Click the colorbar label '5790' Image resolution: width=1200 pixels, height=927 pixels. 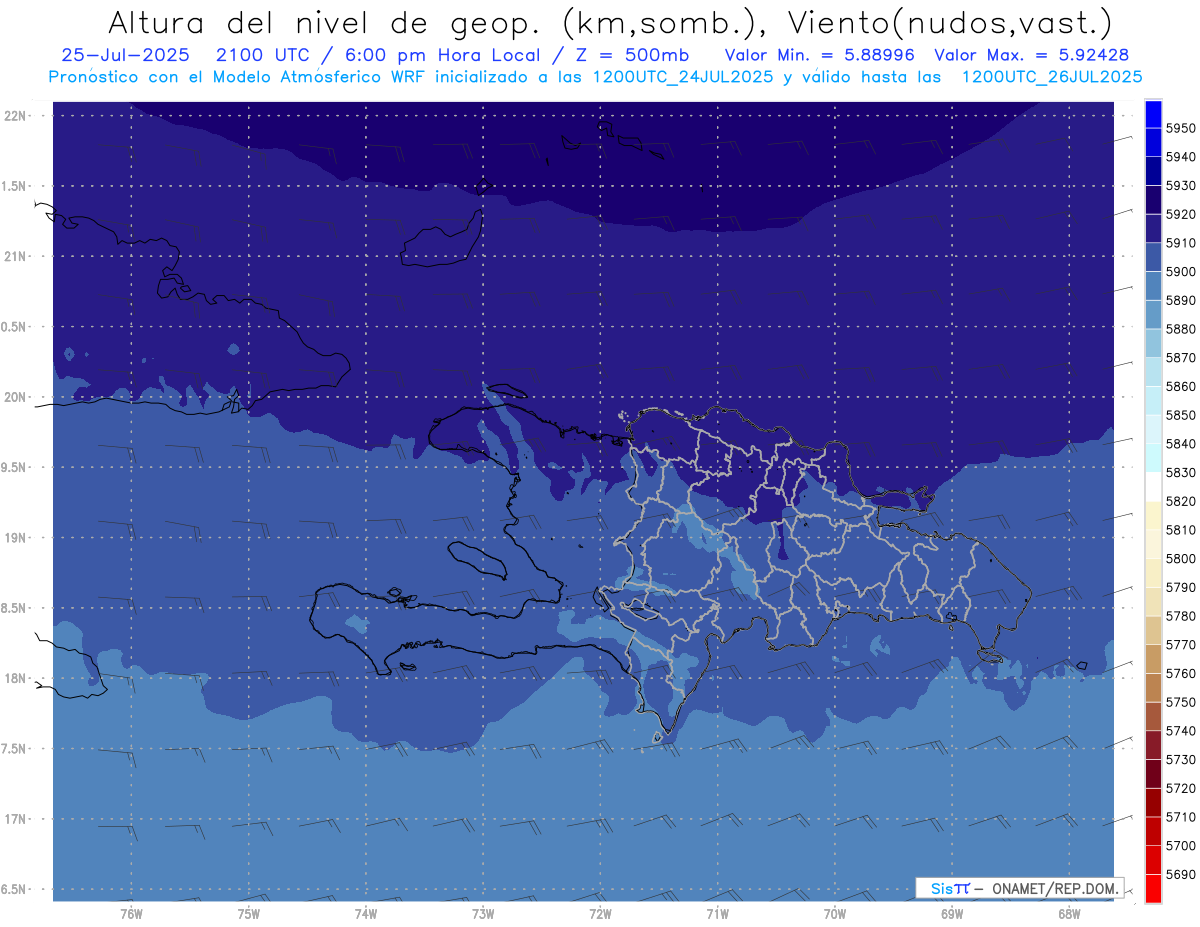[1180, 587]
